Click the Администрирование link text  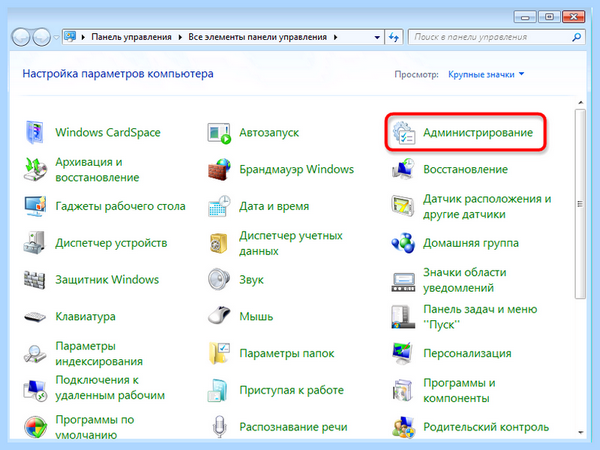pos(478,132)
